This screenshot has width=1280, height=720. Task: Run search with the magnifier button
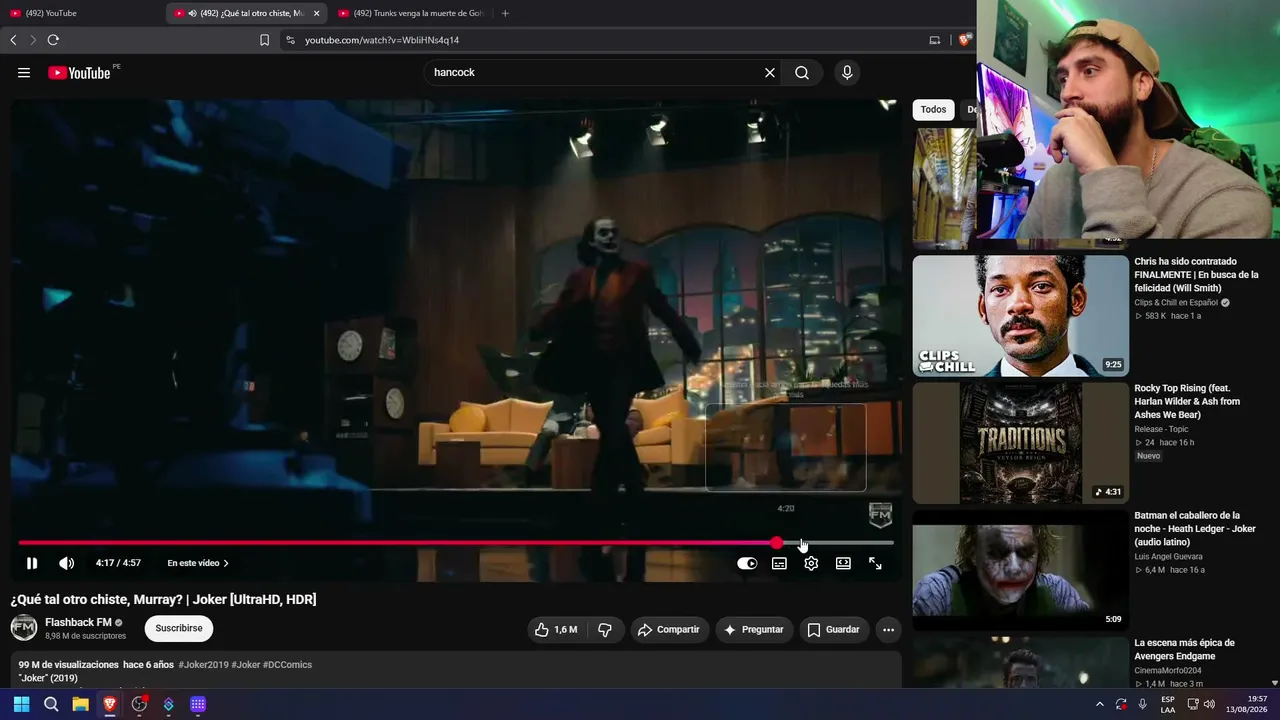pos(802,73)
